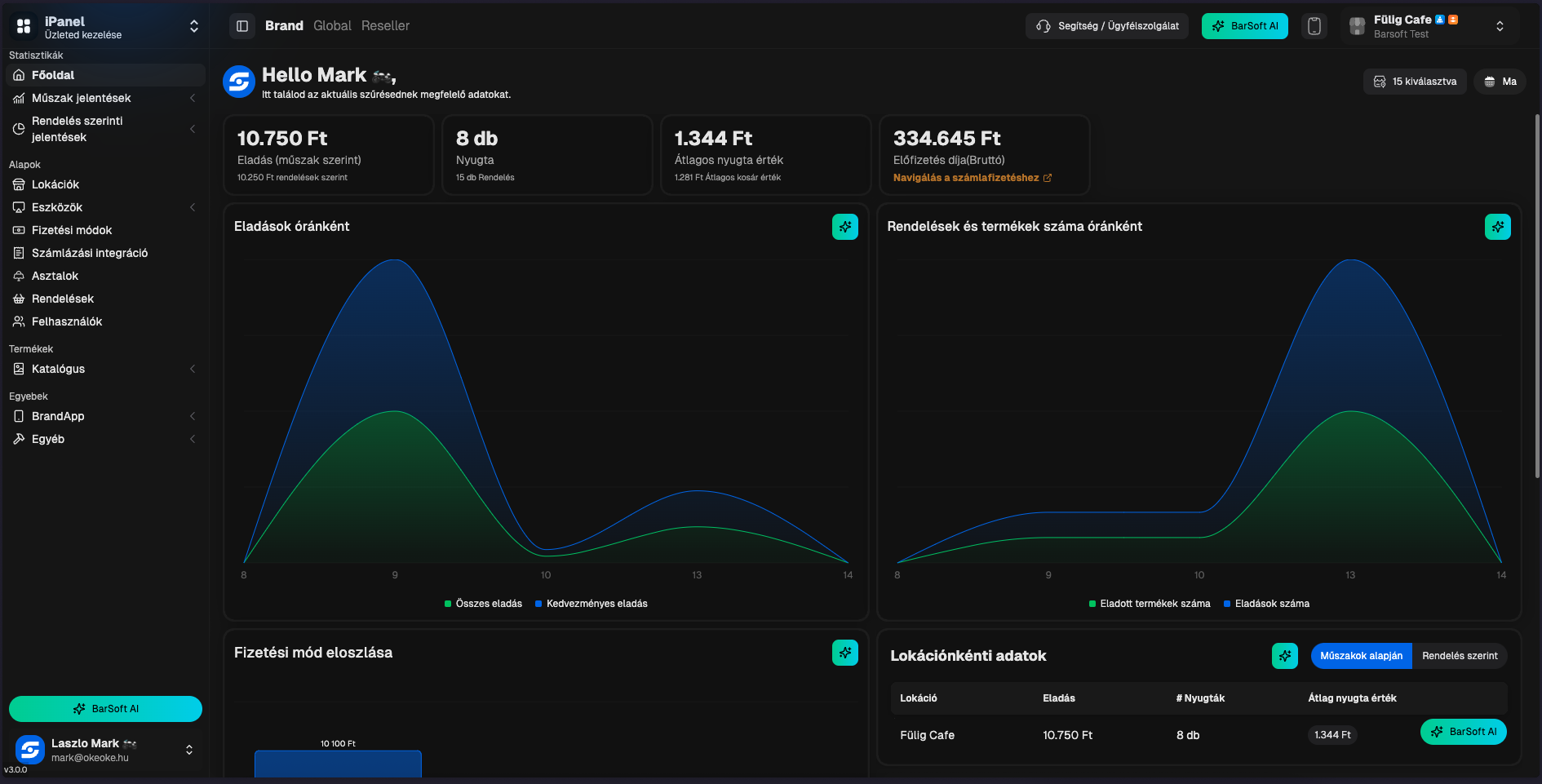Click Segítség / Ügyfélszolgálat button

click(x=1107, y=26)
